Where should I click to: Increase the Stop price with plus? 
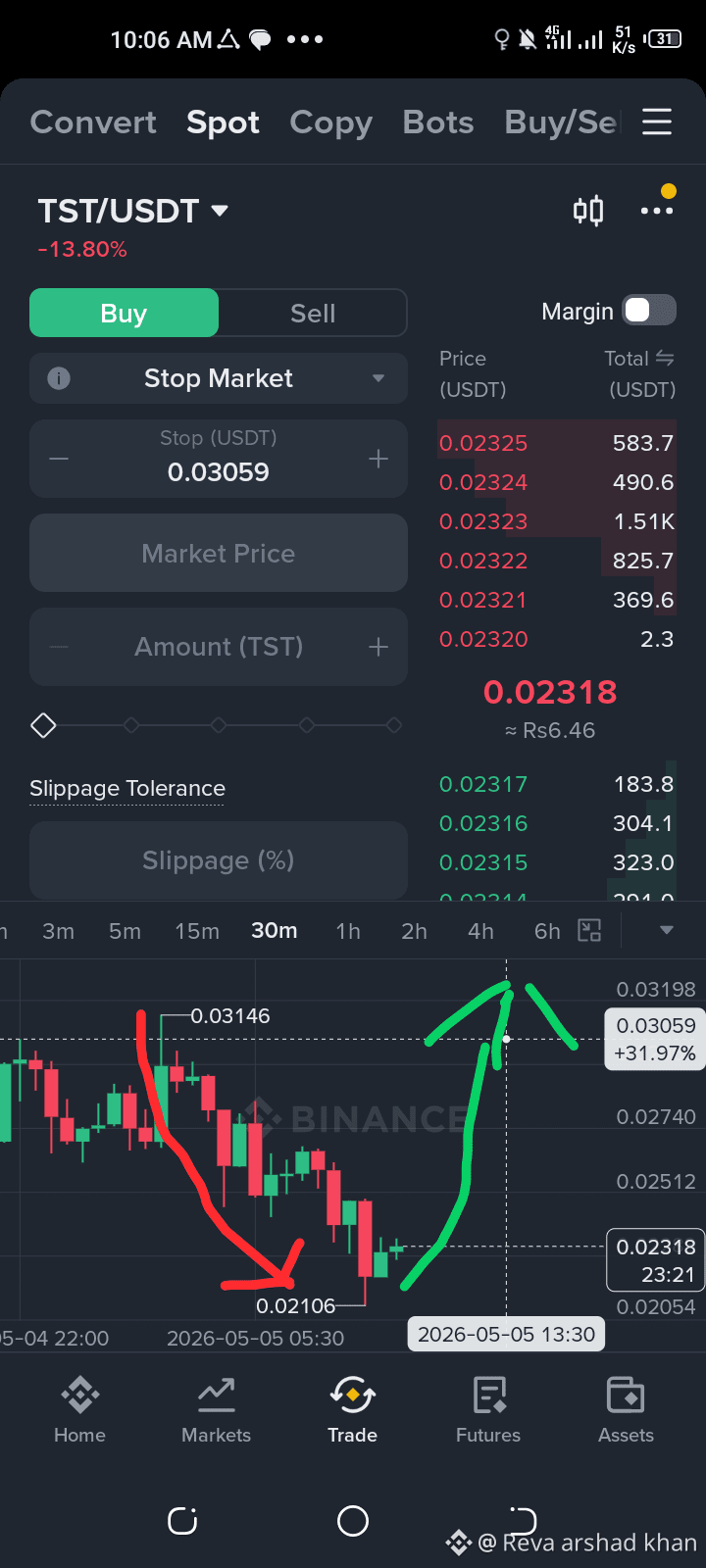coord(378,459)
